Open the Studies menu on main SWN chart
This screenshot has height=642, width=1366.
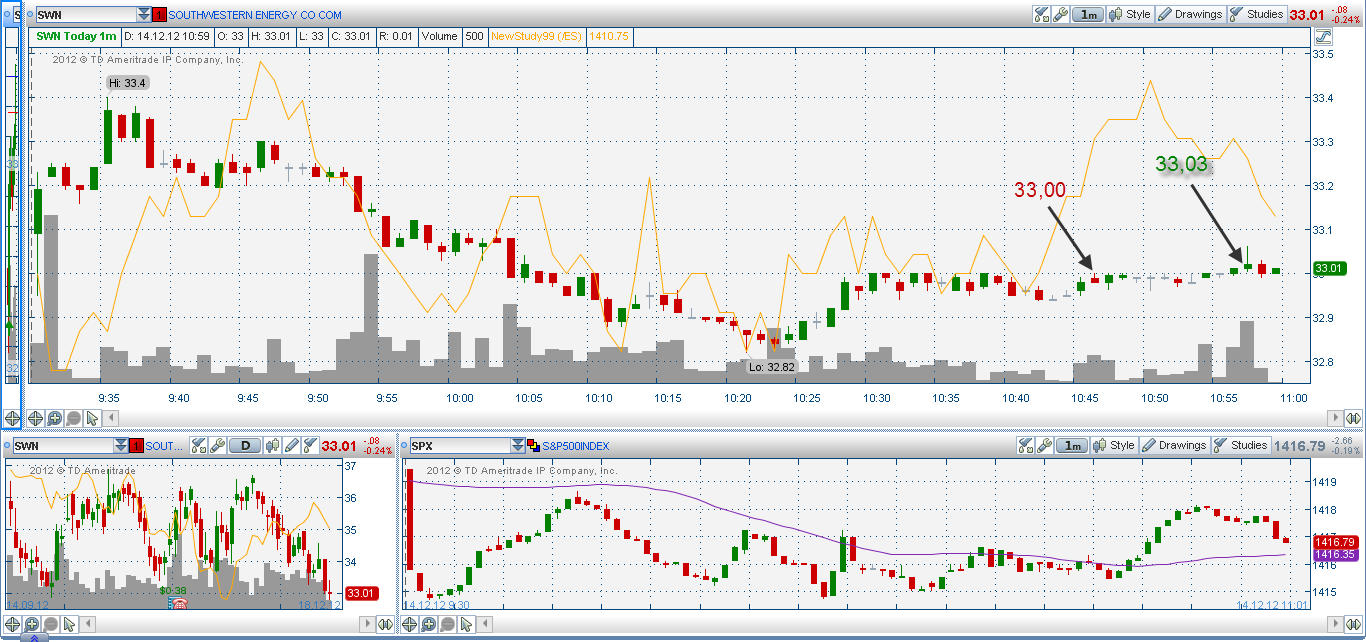pos(1256,15)
